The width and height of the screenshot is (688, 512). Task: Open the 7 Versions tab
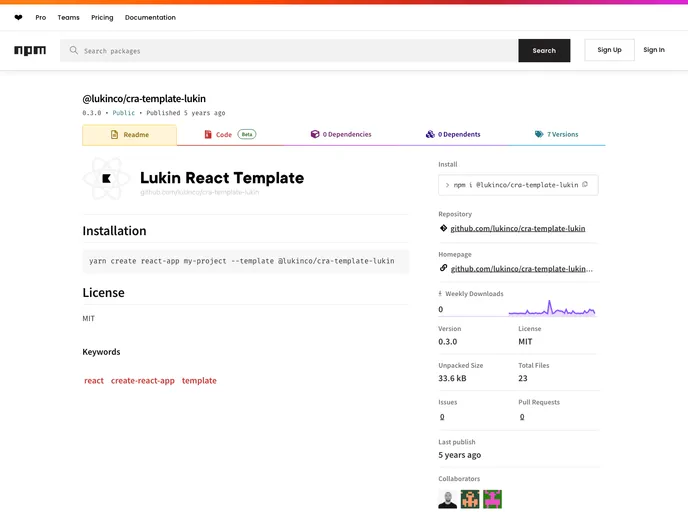(x=556, y=134)
